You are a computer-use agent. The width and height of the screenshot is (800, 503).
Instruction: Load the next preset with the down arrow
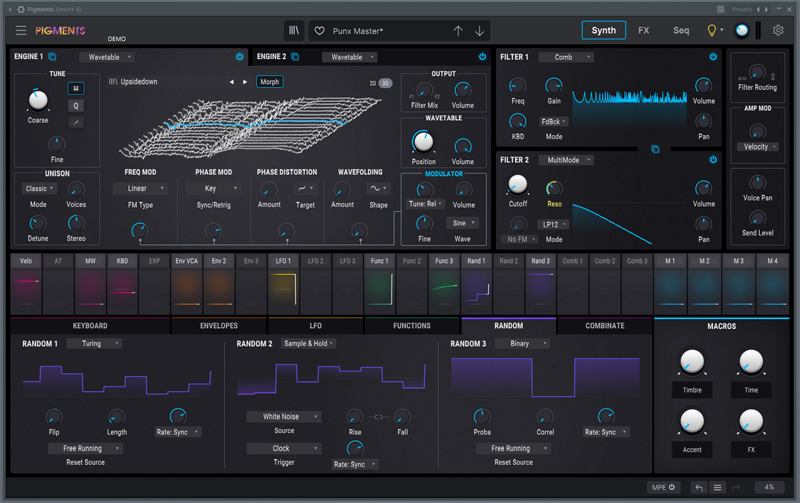[x=480, y=31]
